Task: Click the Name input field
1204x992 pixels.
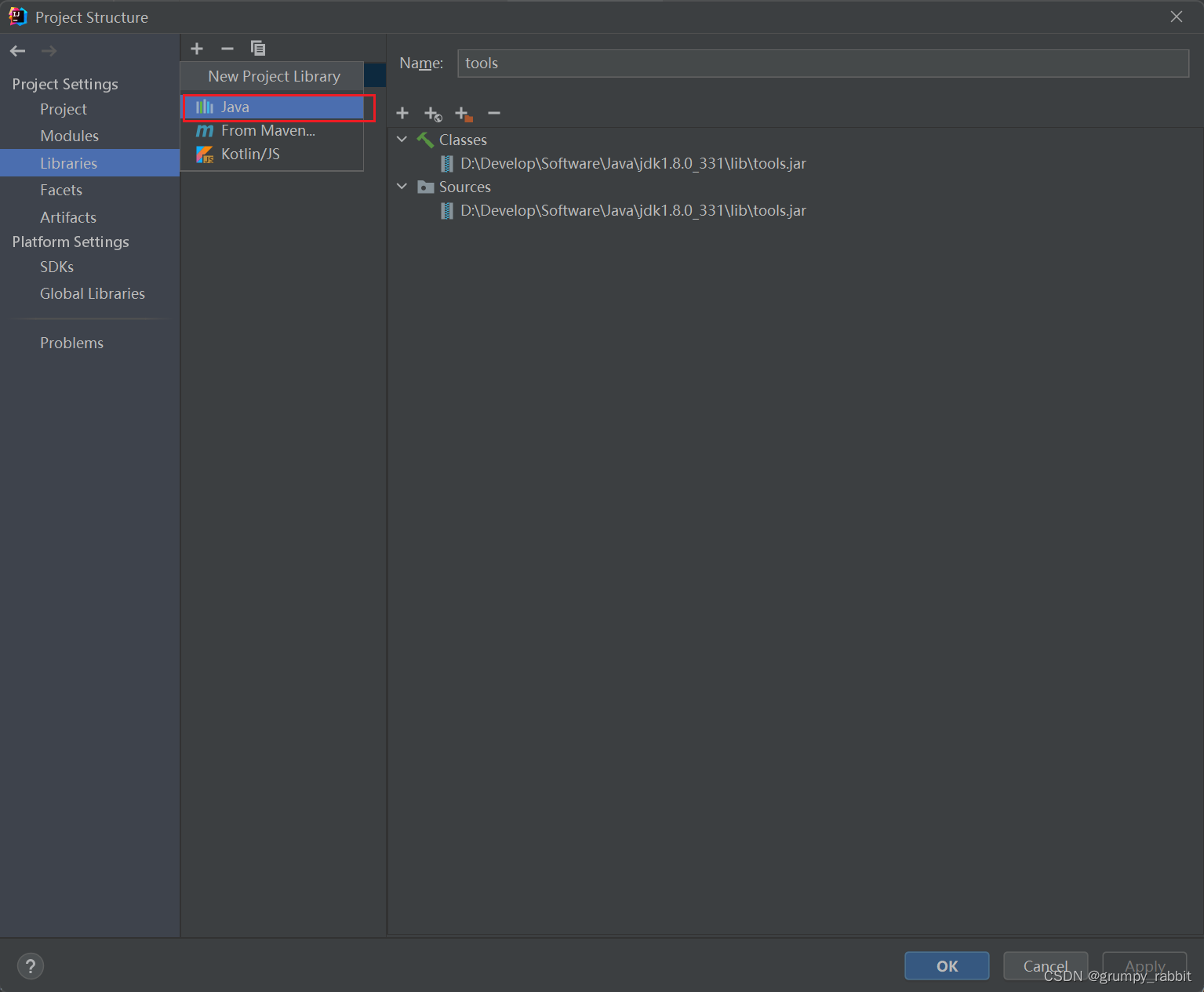Action: click(823, 64)
